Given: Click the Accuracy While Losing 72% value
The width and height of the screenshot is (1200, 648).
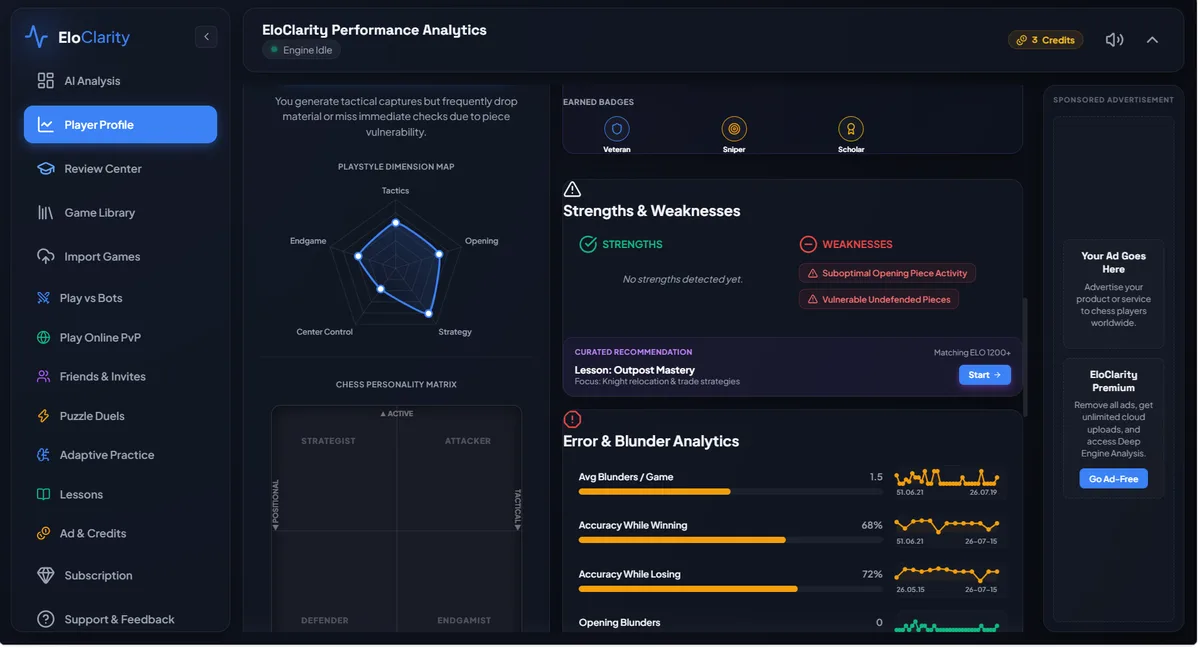Looking at the screenshot, I should (872, 574).
